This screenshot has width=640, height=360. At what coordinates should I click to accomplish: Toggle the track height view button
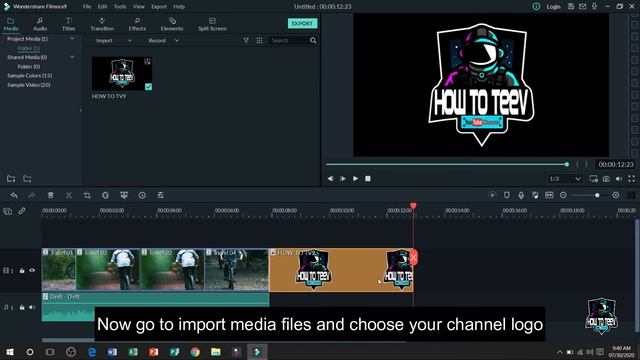[631, 196]
